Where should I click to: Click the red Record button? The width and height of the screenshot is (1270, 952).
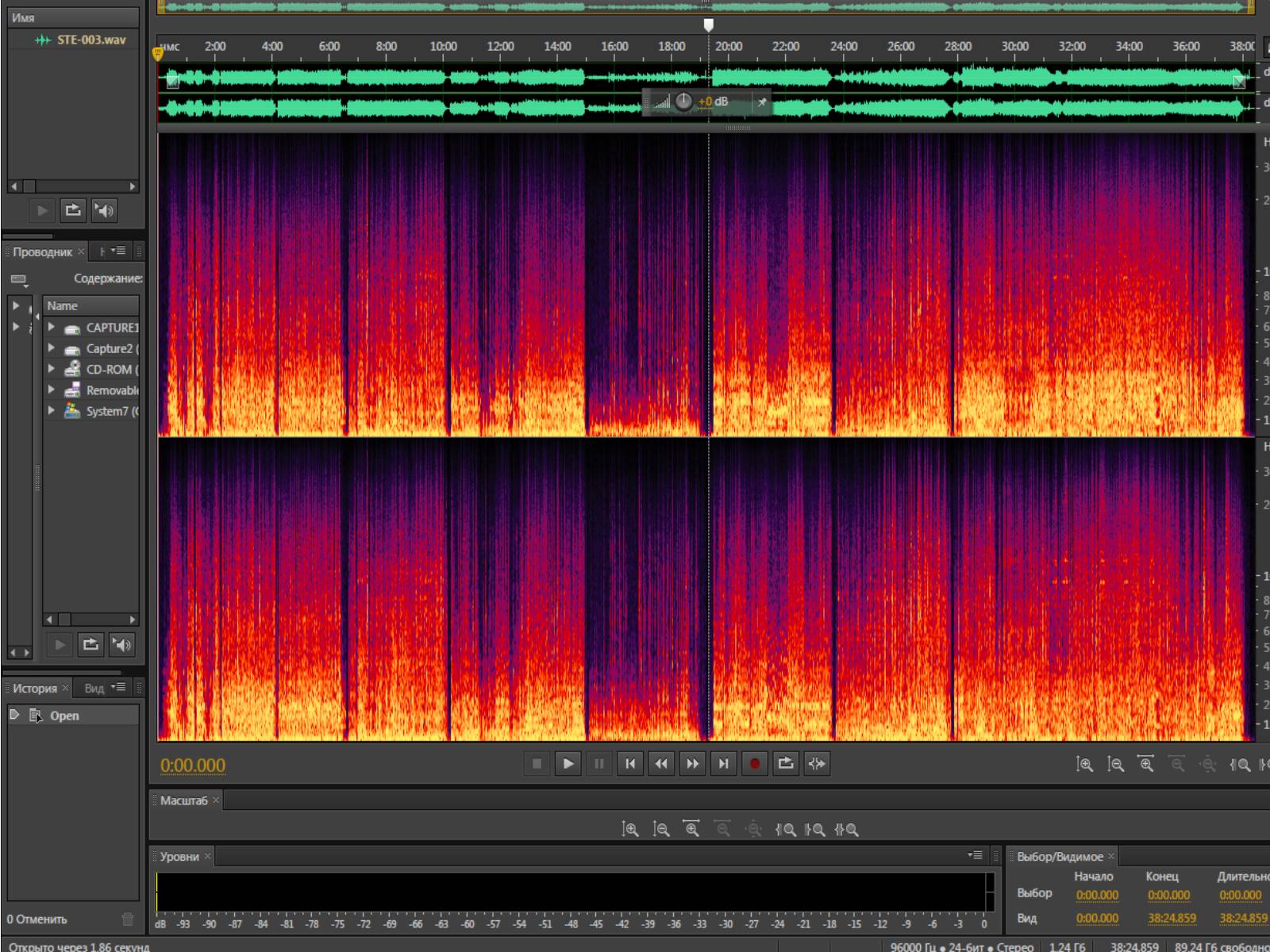tap(754, 764)
